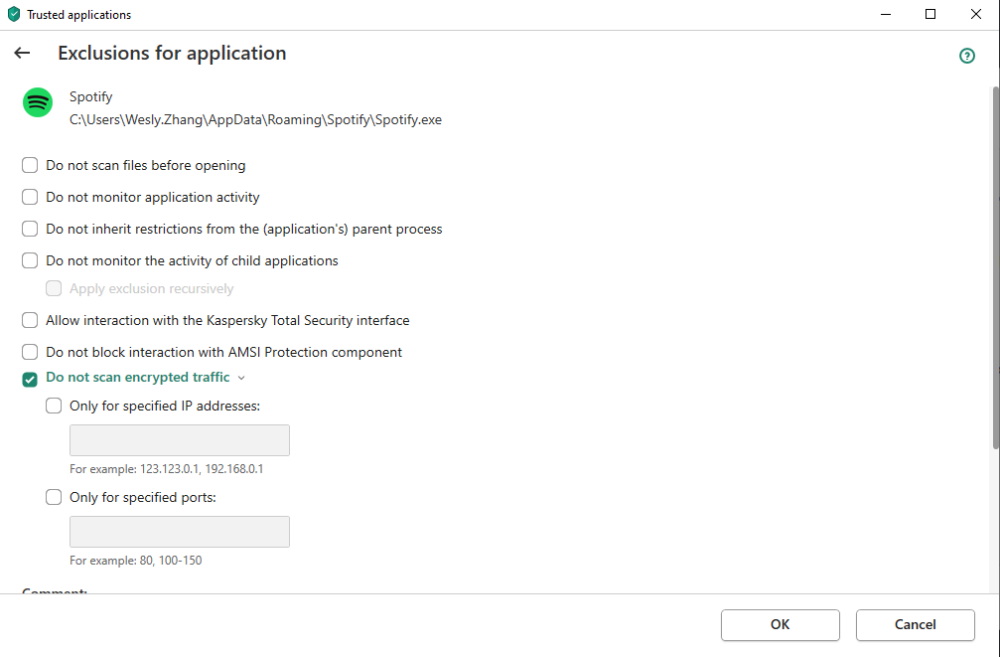The height and width of the screenshot is (657, 1000).
Task: Collapse the encrypted traffic options chevron
Action: (x=241, y=378)
